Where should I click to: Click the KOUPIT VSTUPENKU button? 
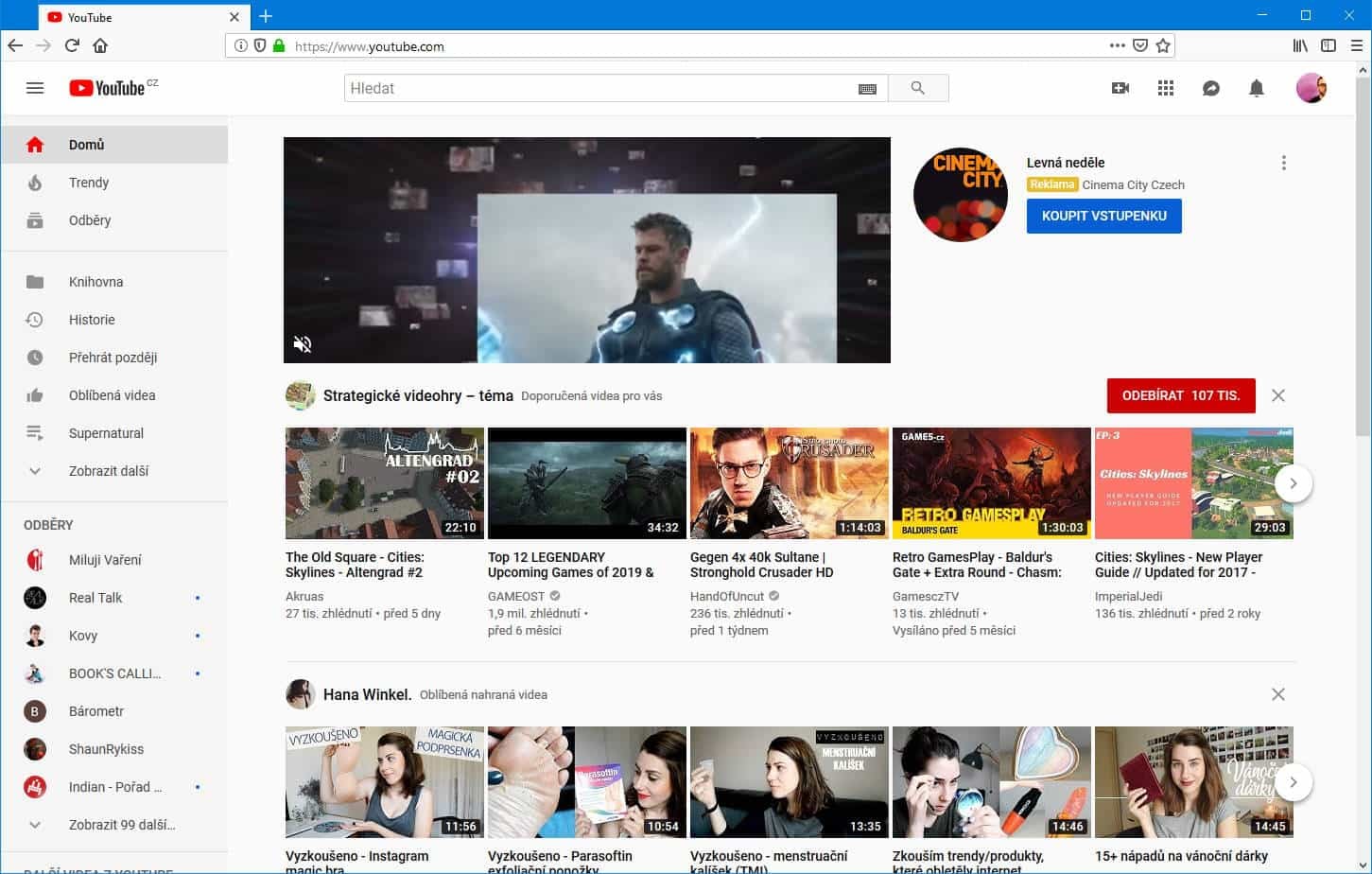(1104, 216)
